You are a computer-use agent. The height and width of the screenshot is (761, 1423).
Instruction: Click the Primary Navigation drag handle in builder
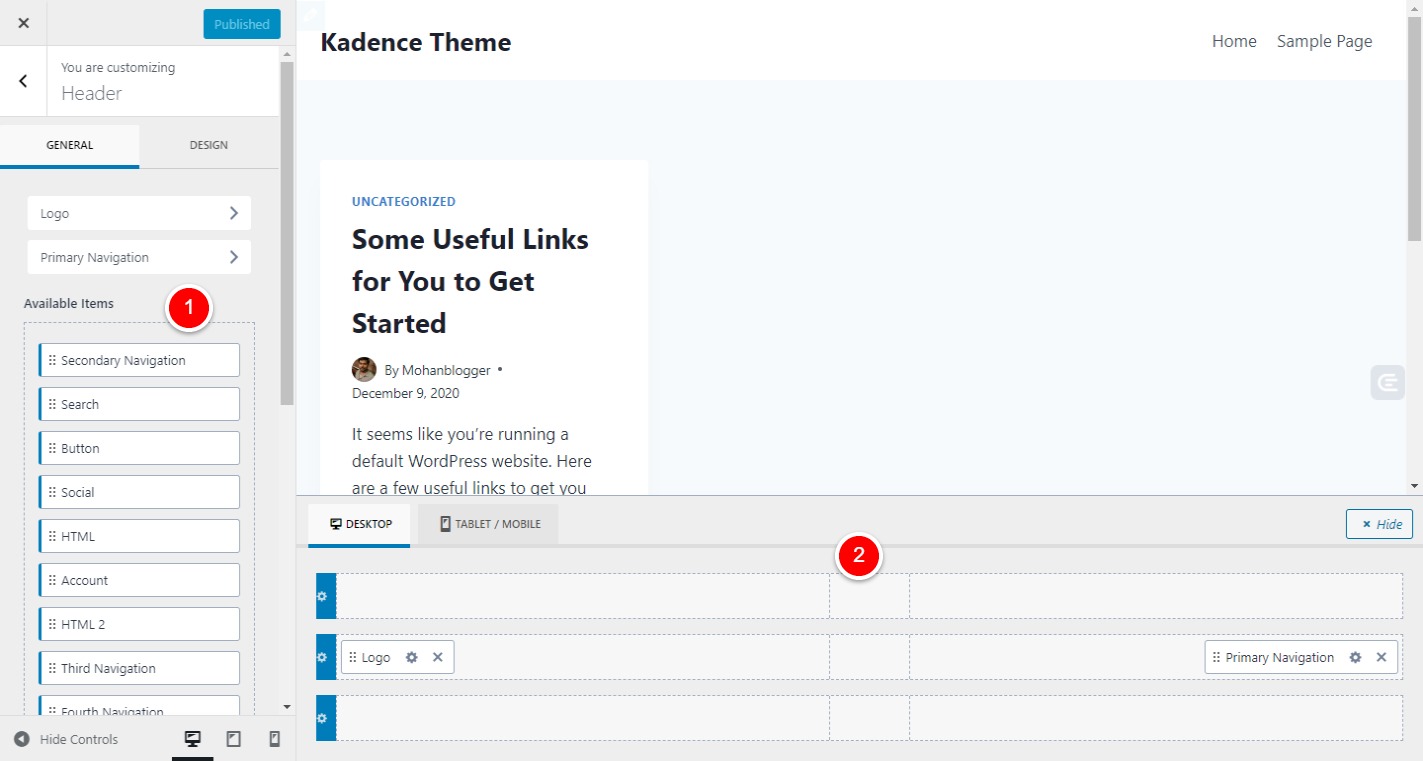pos(1216,657)
